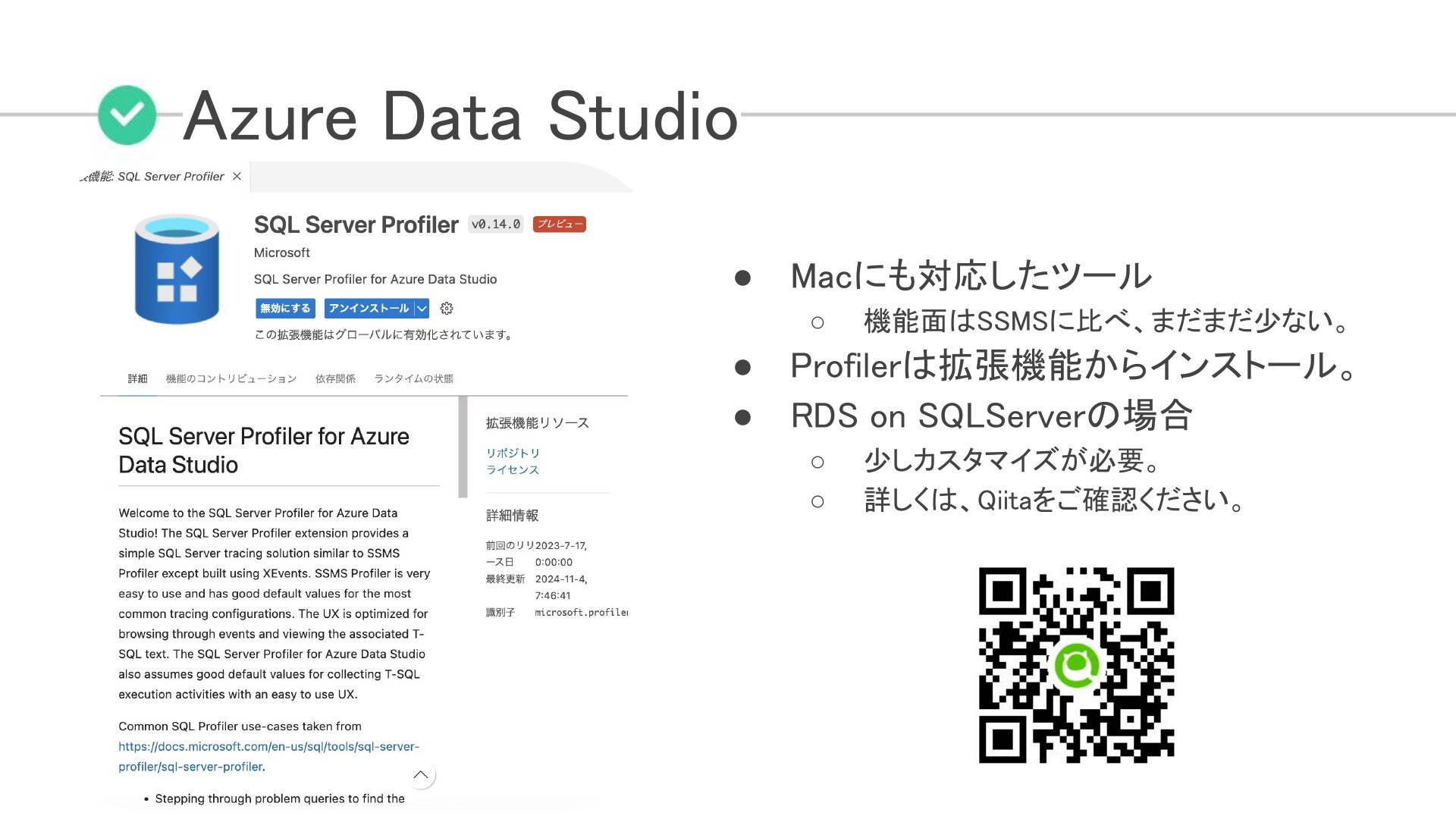Click the Macにも対応したツール bullet
Image resolution: width=1456 pixels, height=819 pixels.
971,276
